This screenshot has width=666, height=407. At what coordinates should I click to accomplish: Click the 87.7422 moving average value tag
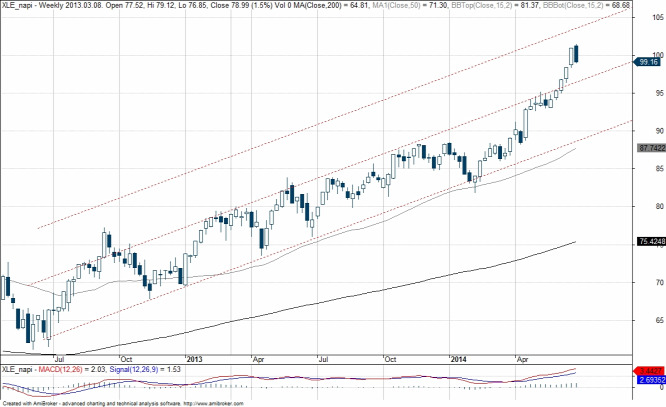click(652, 148)
